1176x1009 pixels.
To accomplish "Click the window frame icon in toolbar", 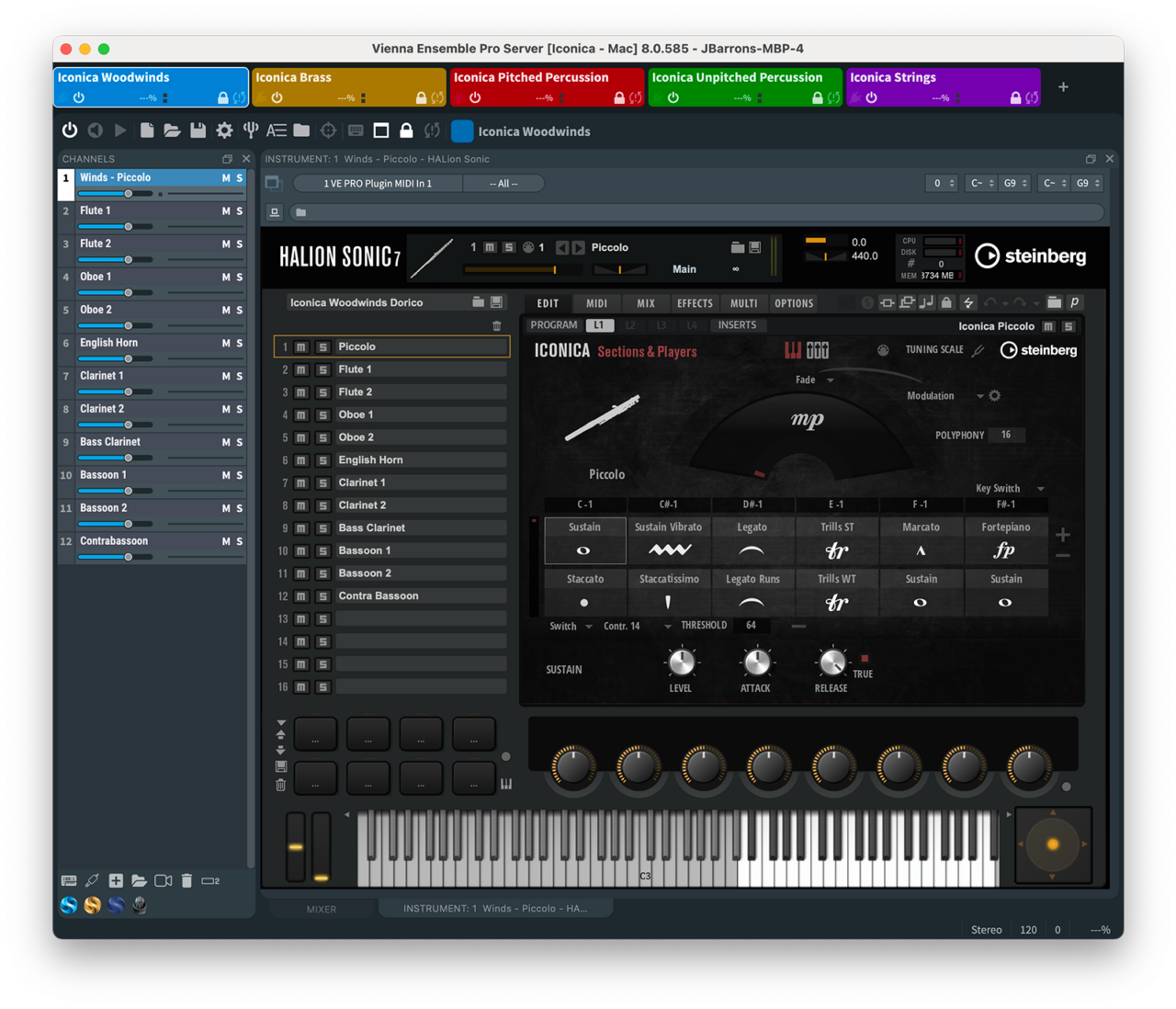I will 381,130.
